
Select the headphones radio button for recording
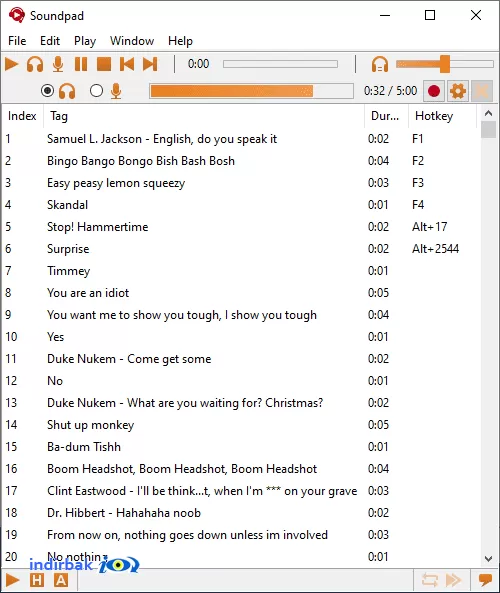pos(47,91)
